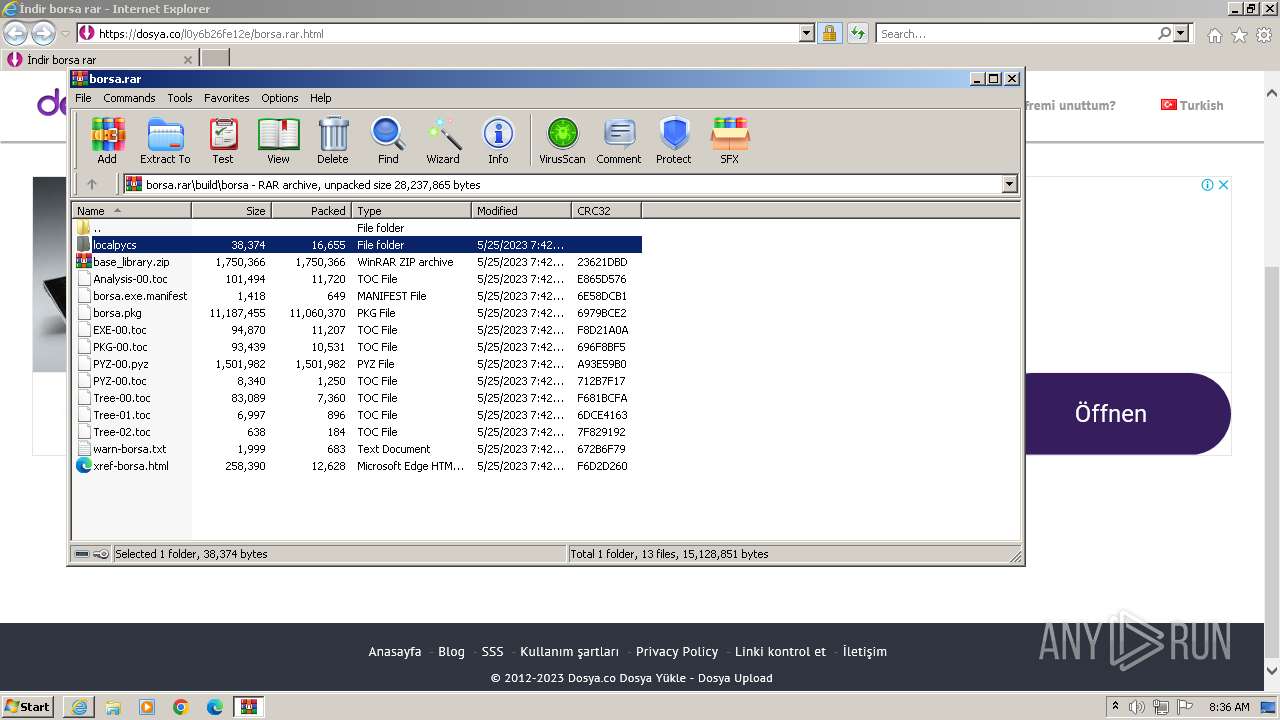Open File Explorer from the taskbar
The width and height of the screenshot is (1280, 720).
coord(113,707)
